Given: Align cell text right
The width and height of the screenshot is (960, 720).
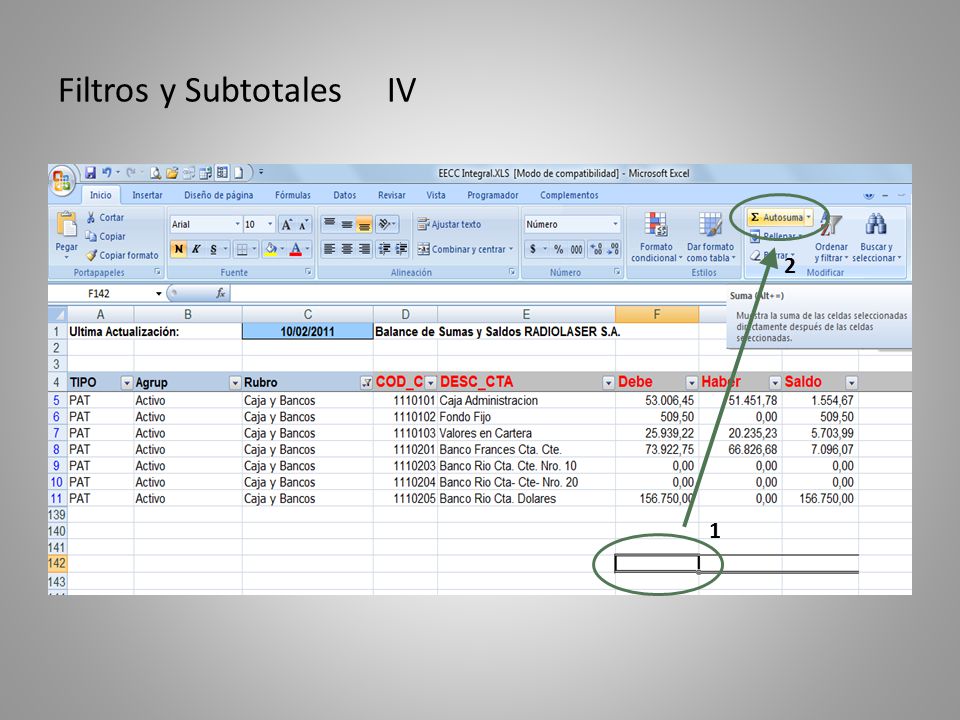Looking at the screenshot, I should tap(364, 249).
